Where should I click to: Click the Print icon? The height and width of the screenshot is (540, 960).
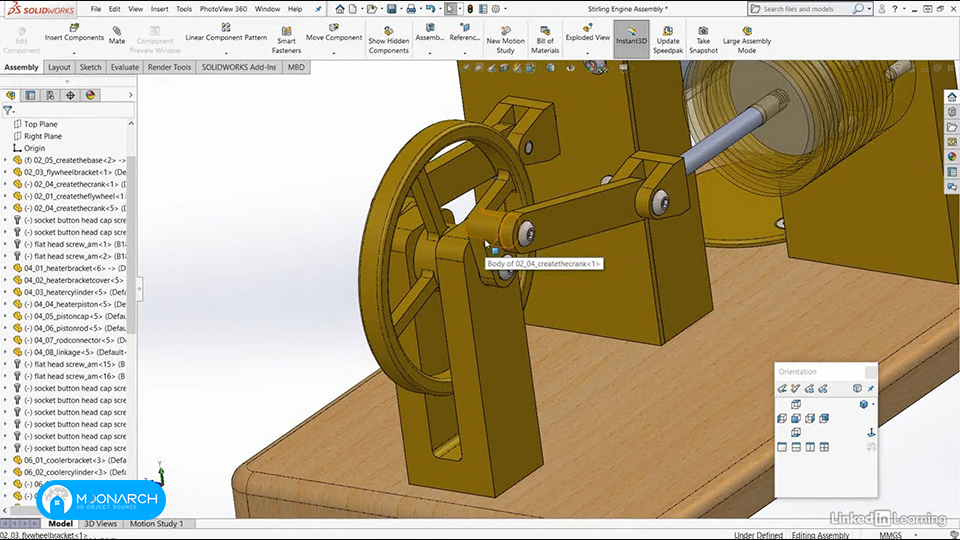tap(411, 9)
